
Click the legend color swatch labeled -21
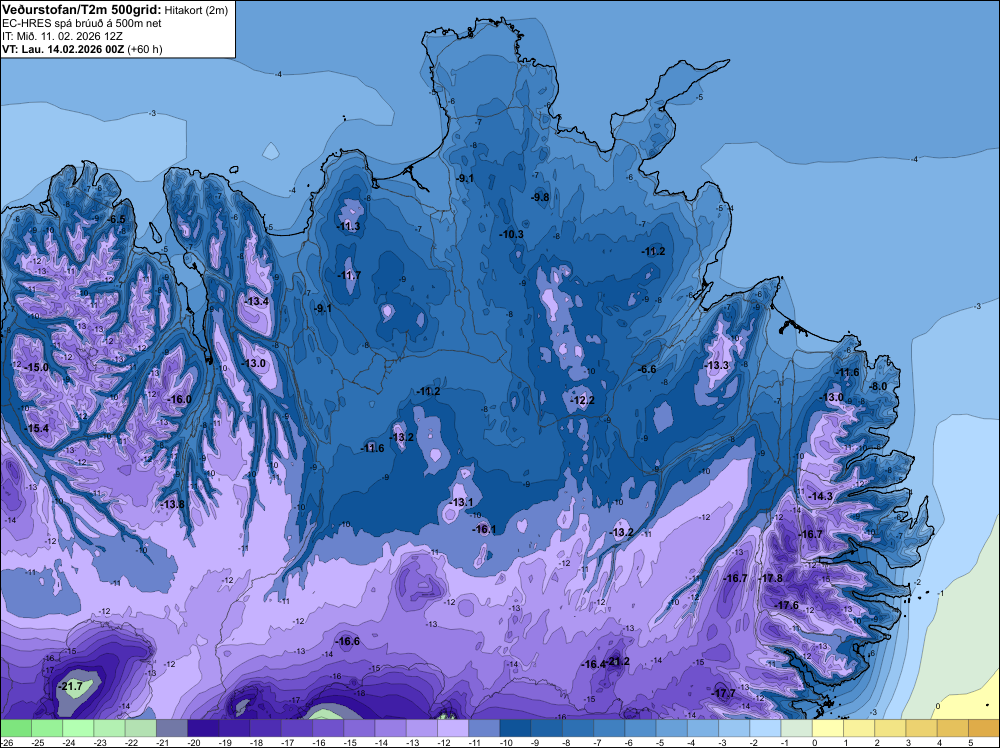(172, 728)
